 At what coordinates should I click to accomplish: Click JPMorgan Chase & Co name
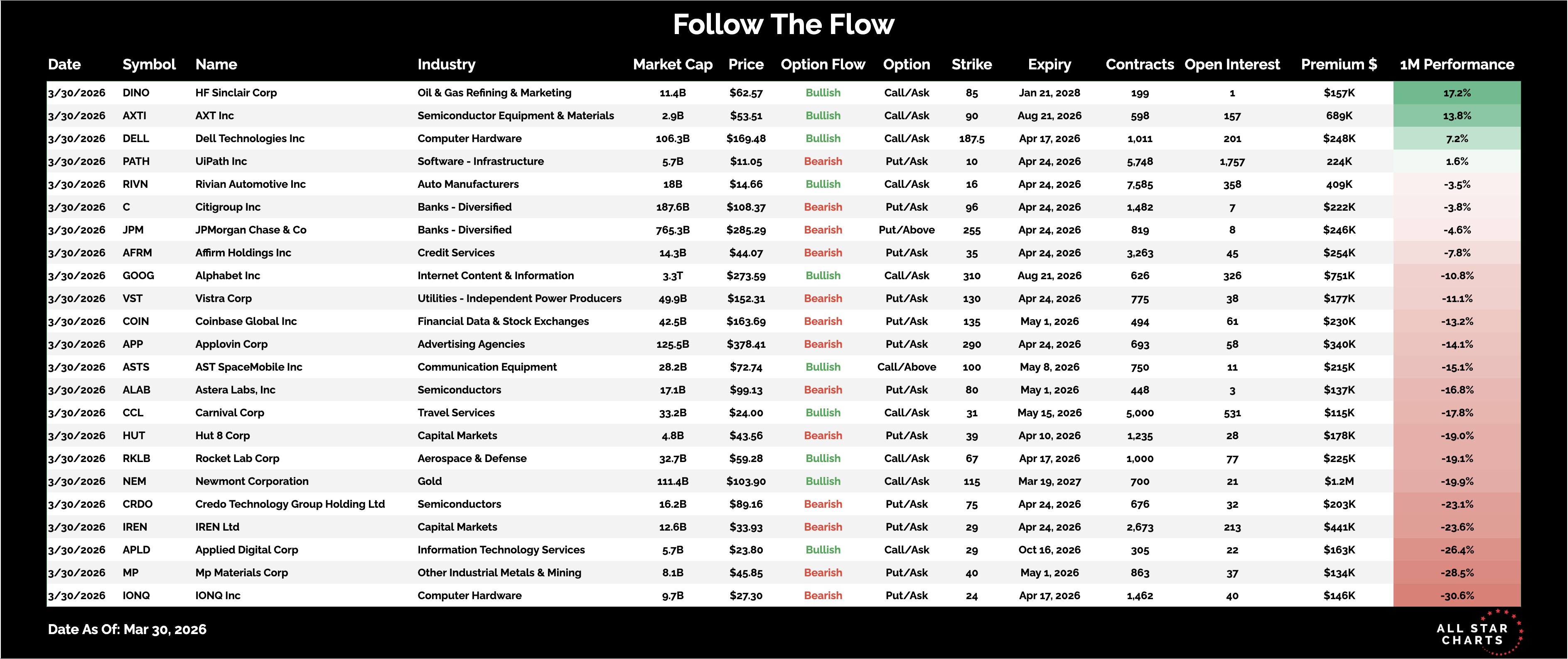[250, 230]
